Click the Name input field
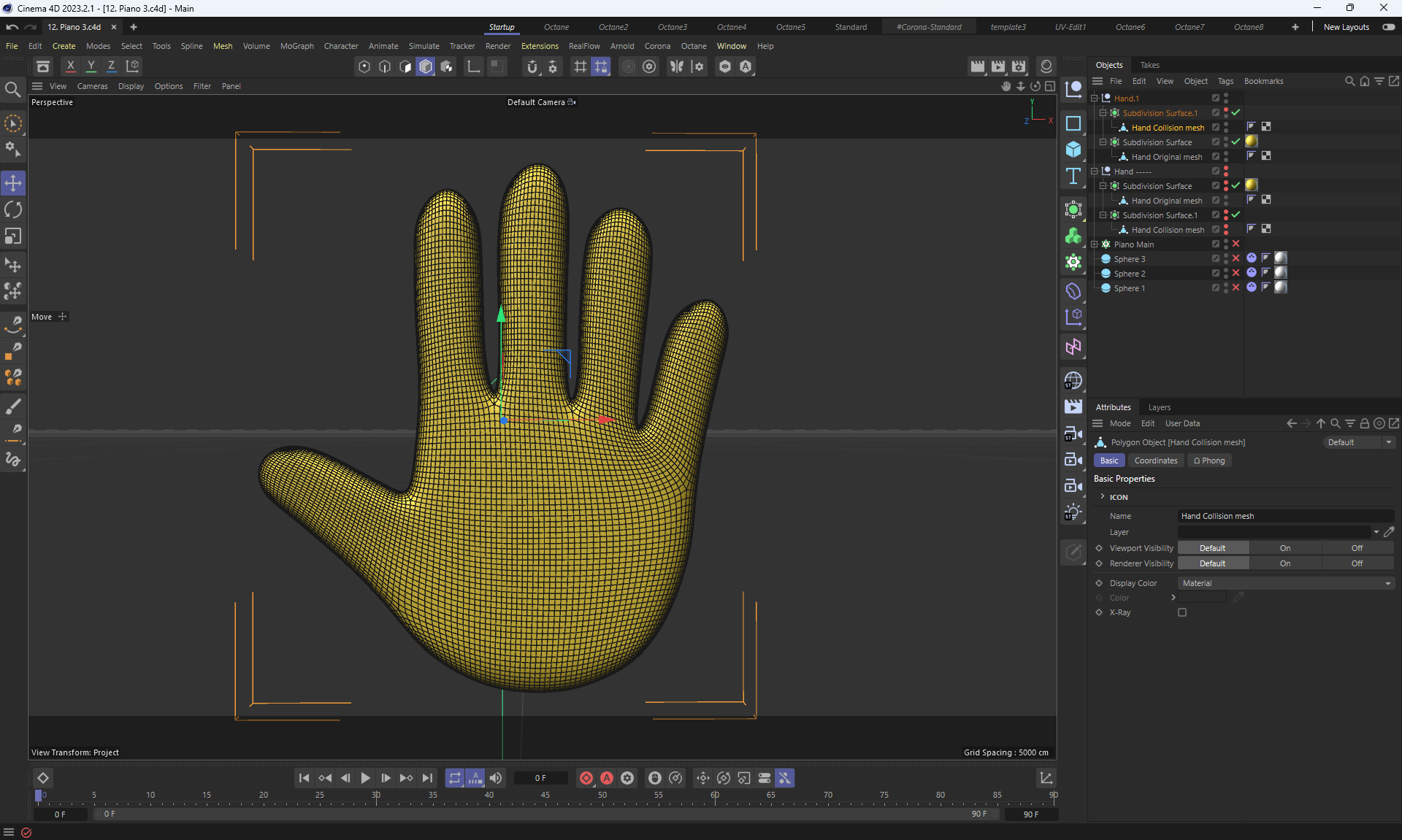The width and height of the screenshot is (1402, 840). click(1285, 516)
